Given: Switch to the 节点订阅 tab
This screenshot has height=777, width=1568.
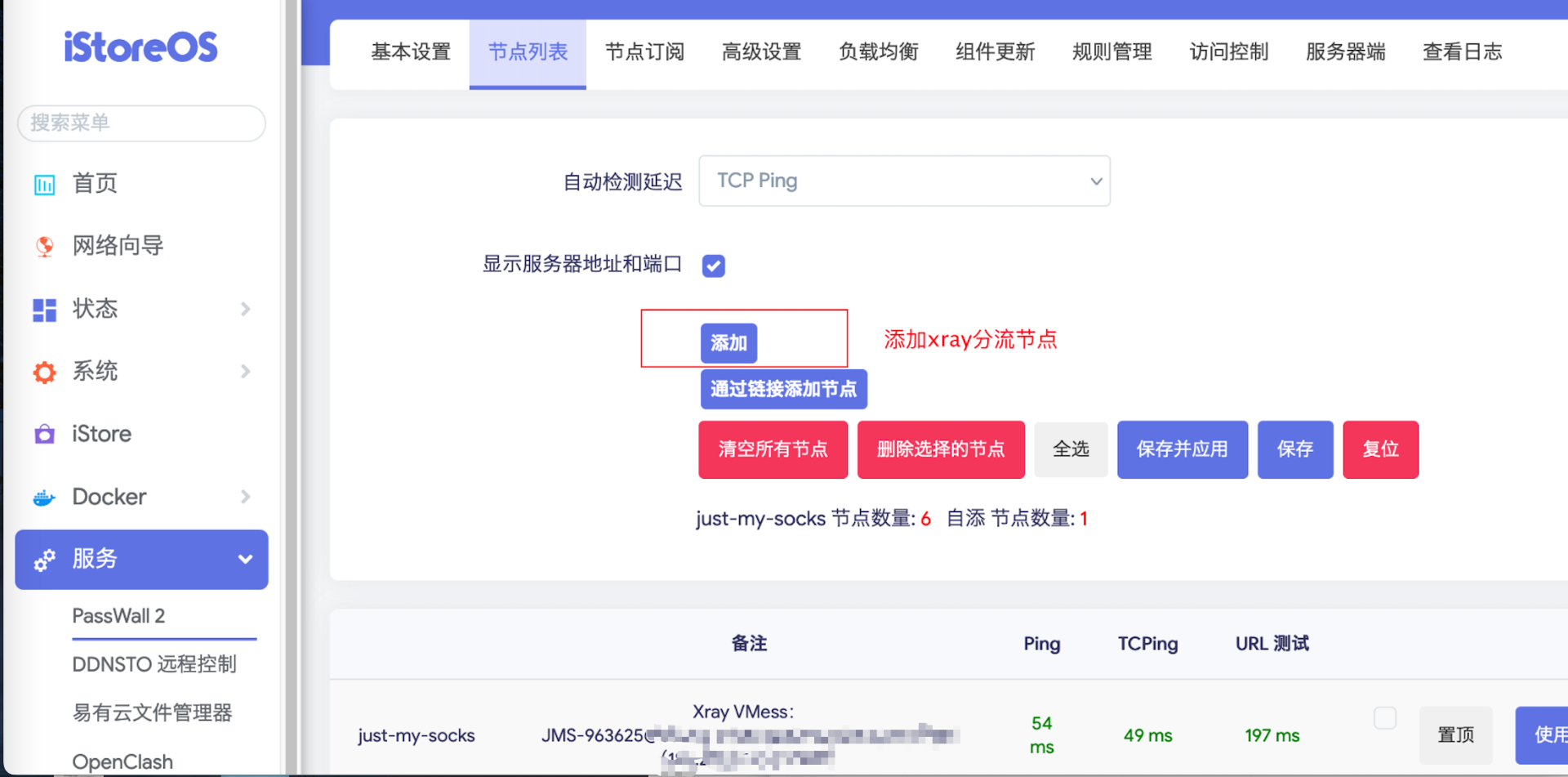Looking at the screenshot, I should tap(644, 51).
